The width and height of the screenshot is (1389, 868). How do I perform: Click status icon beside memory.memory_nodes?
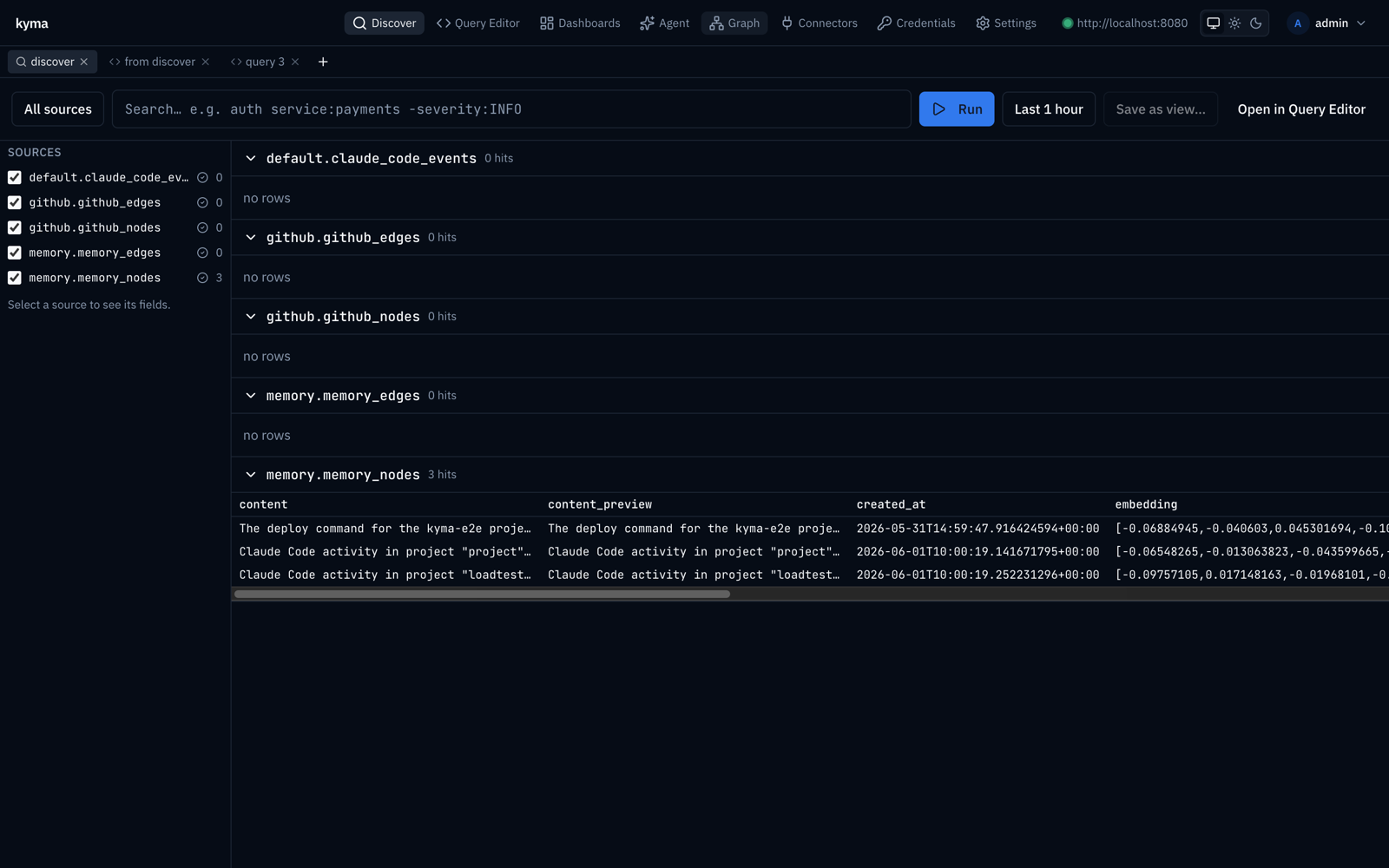click(202, 278)
